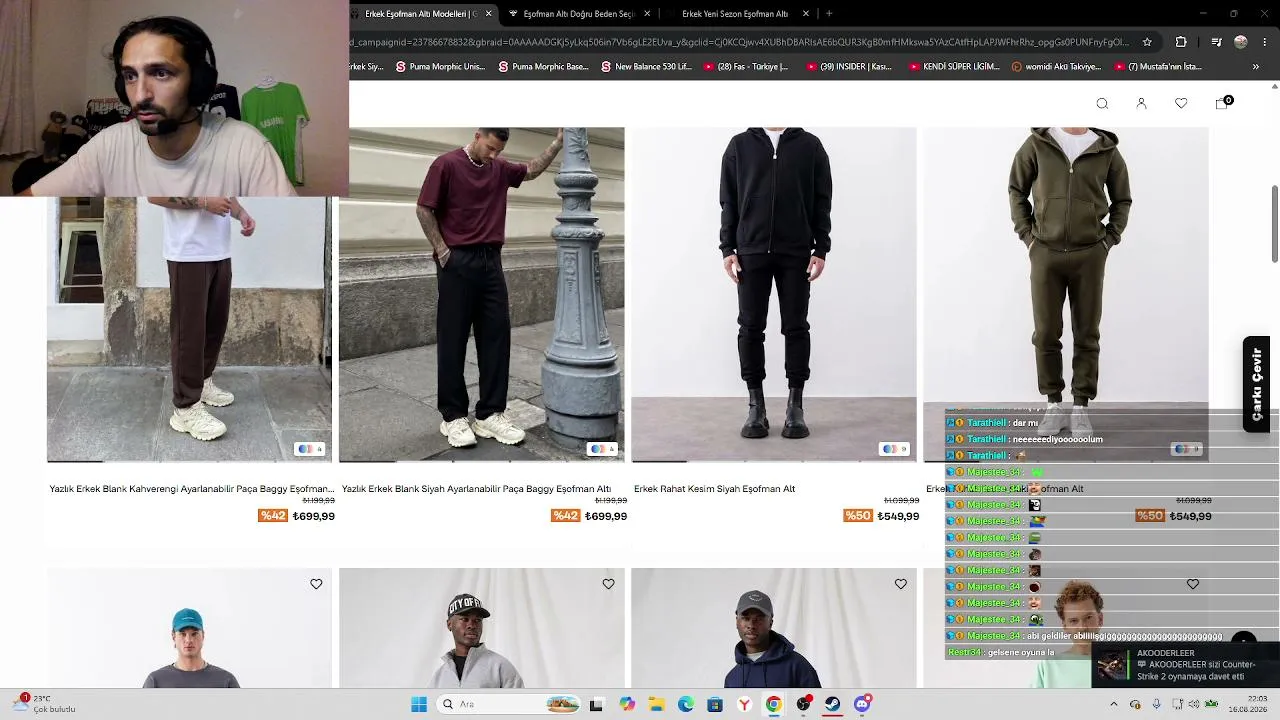Screen dimensions: 1280x720
Task: Favorite the teal cap model product
Action: point(316,584)
